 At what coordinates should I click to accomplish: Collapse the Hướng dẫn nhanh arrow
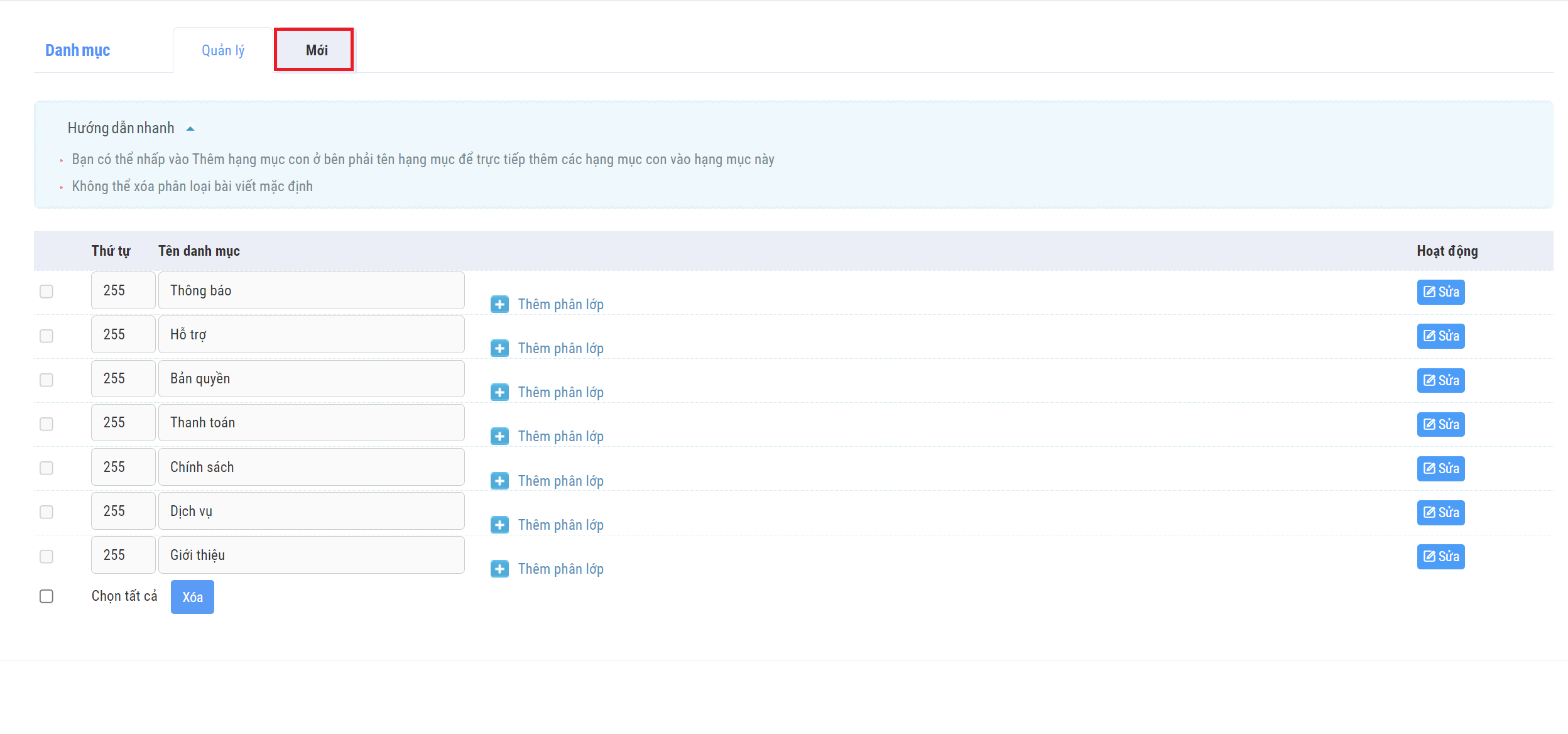(x=190, y=129)
